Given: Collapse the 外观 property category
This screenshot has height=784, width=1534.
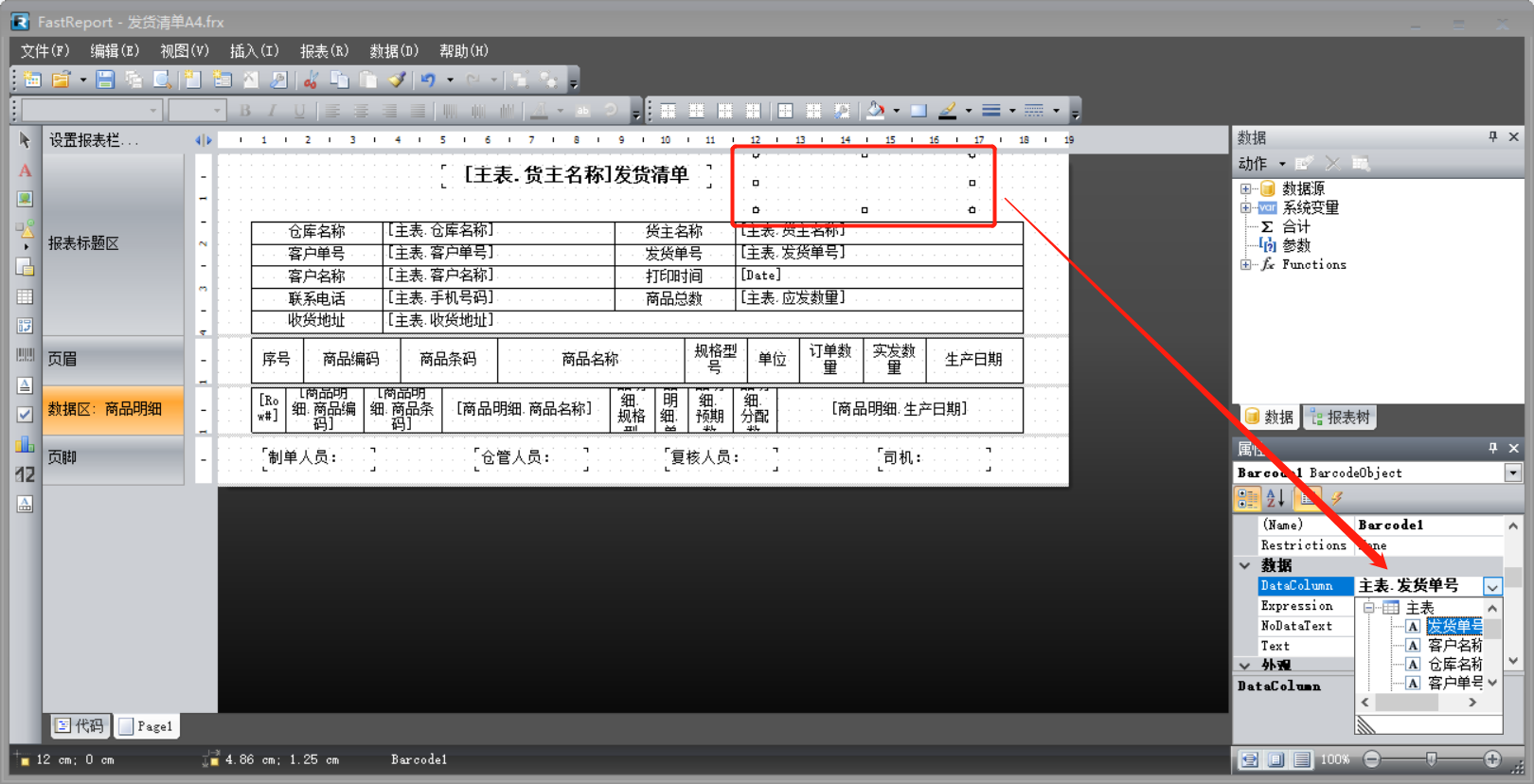Looking at the screenshot, I should pos(1245,666).
